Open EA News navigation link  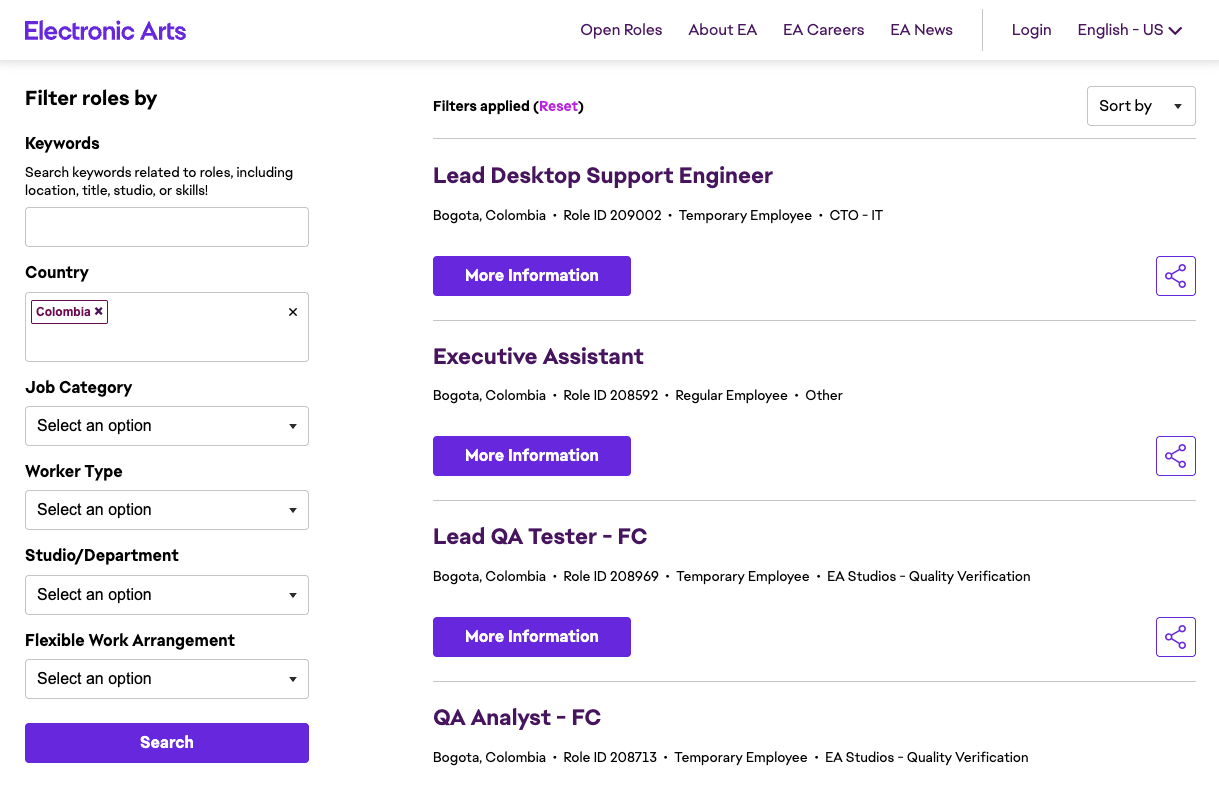(922, 30)
